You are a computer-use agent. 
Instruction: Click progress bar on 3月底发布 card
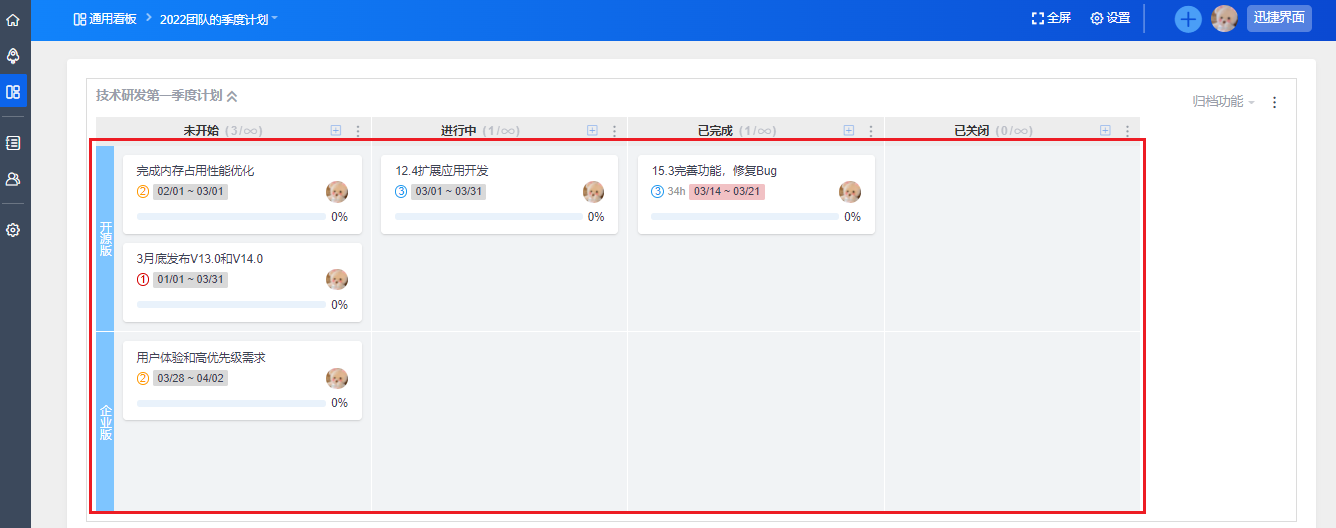tap(231, 304)
